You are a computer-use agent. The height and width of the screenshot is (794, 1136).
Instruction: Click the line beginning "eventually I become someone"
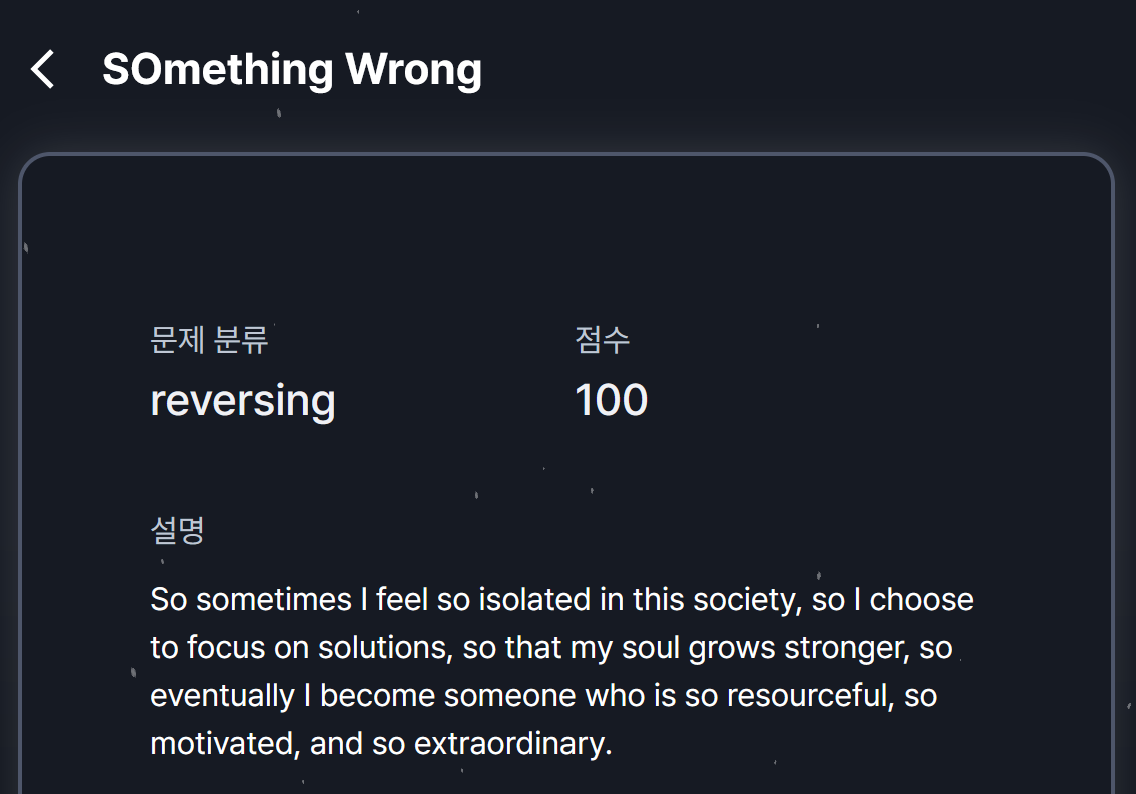pyautogui.click(x=543, y=696)
